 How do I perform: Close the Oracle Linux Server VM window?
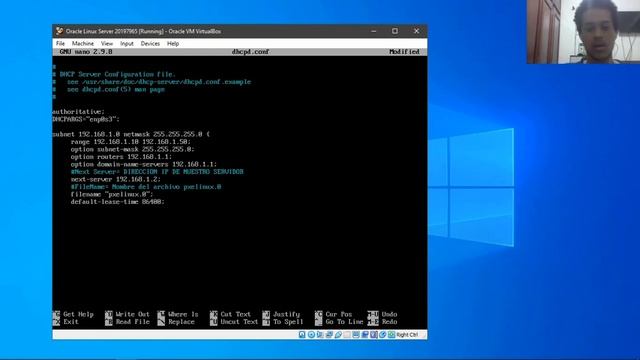coord(416,31)
